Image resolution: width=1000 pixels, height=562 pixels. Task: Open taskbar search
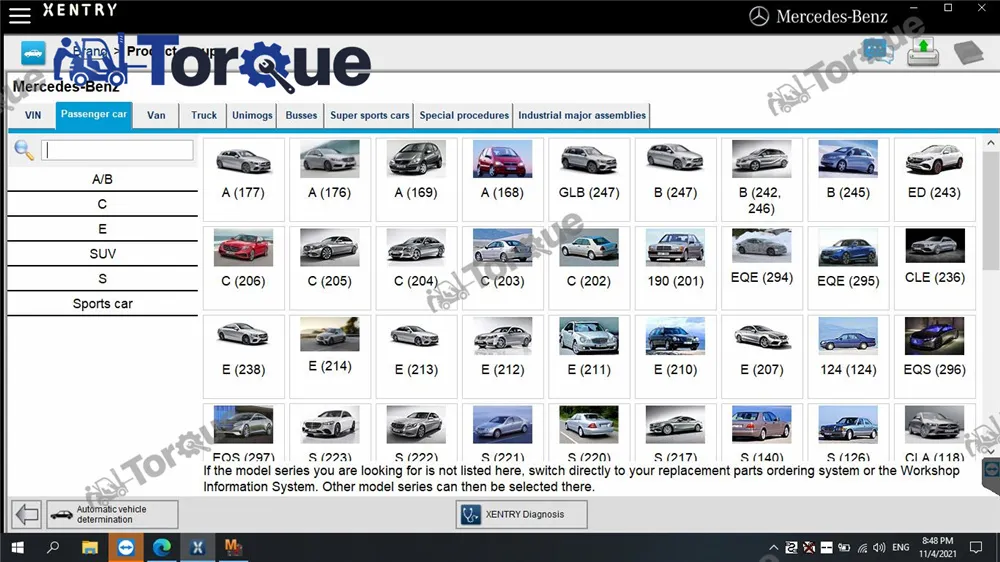(53, 547)
